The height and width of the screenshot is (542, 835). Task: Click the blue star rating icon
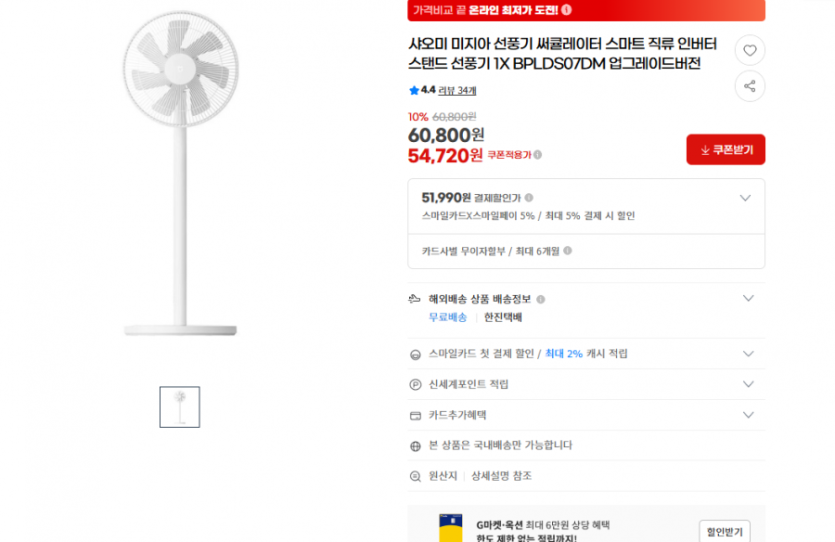[x=413, y=90]
